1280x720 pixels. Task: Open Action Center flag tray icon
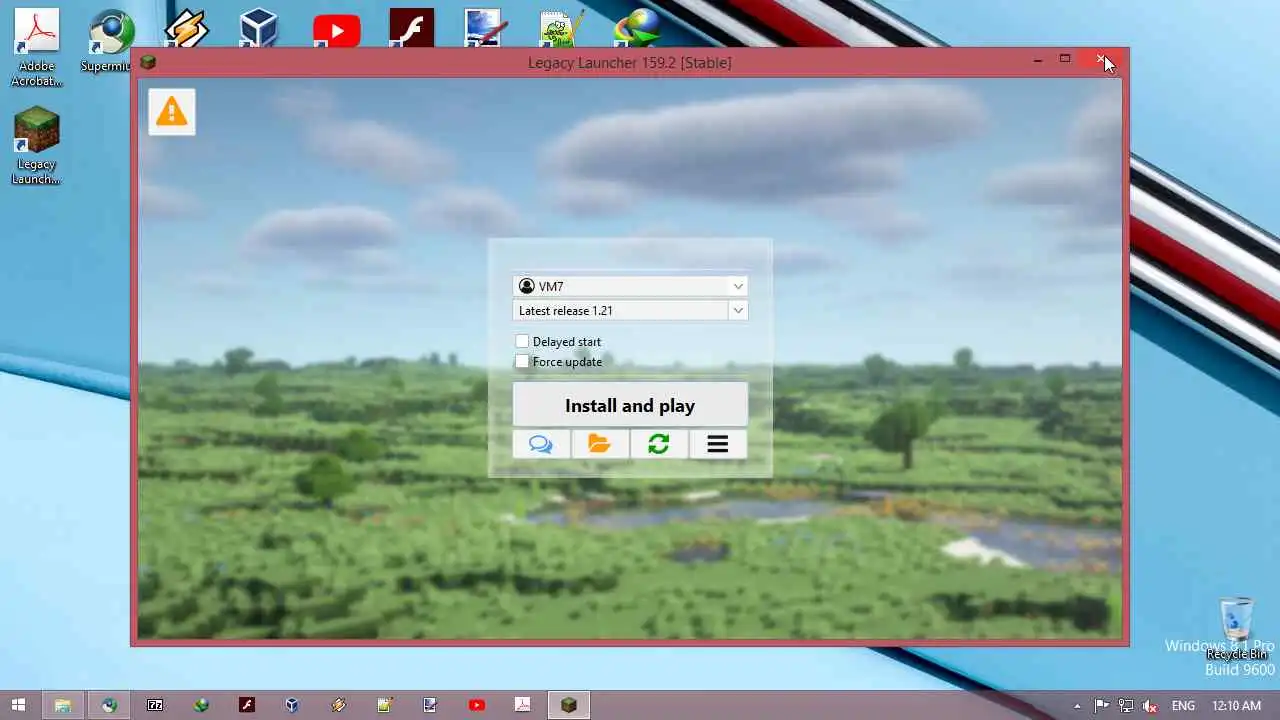click(x=1102, y=706)
